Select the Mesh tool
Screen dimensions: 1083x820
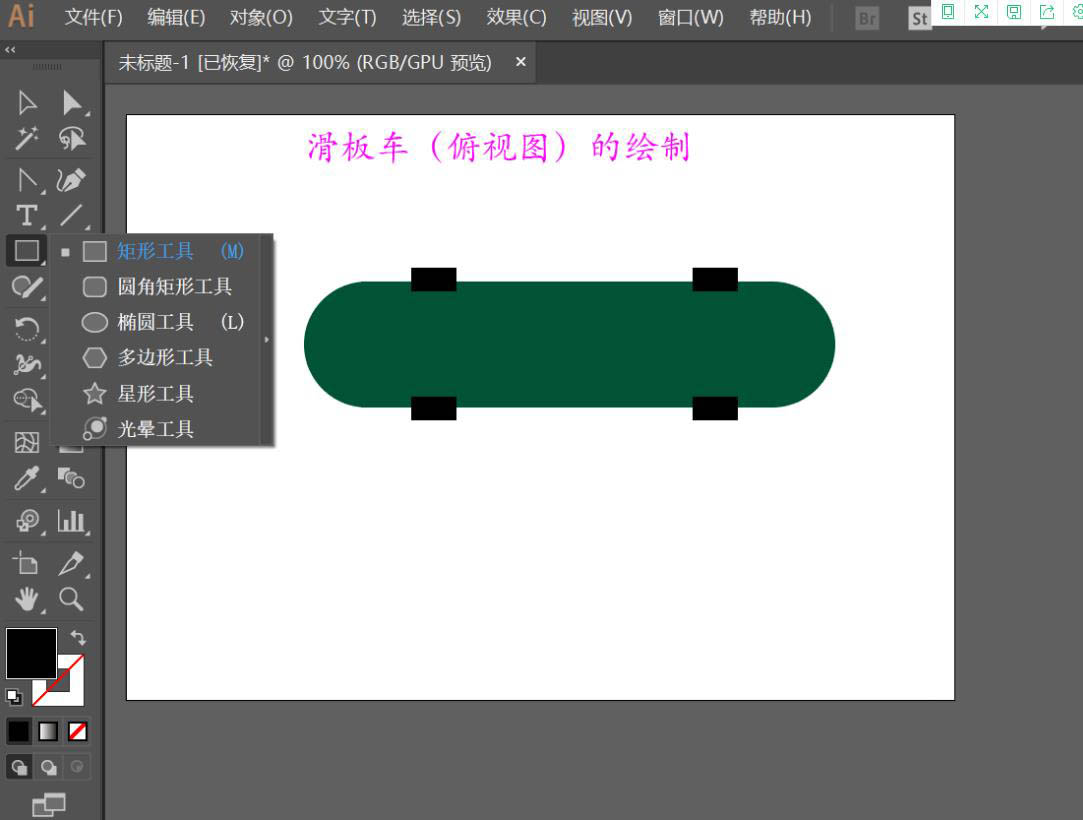coord(27,442)
